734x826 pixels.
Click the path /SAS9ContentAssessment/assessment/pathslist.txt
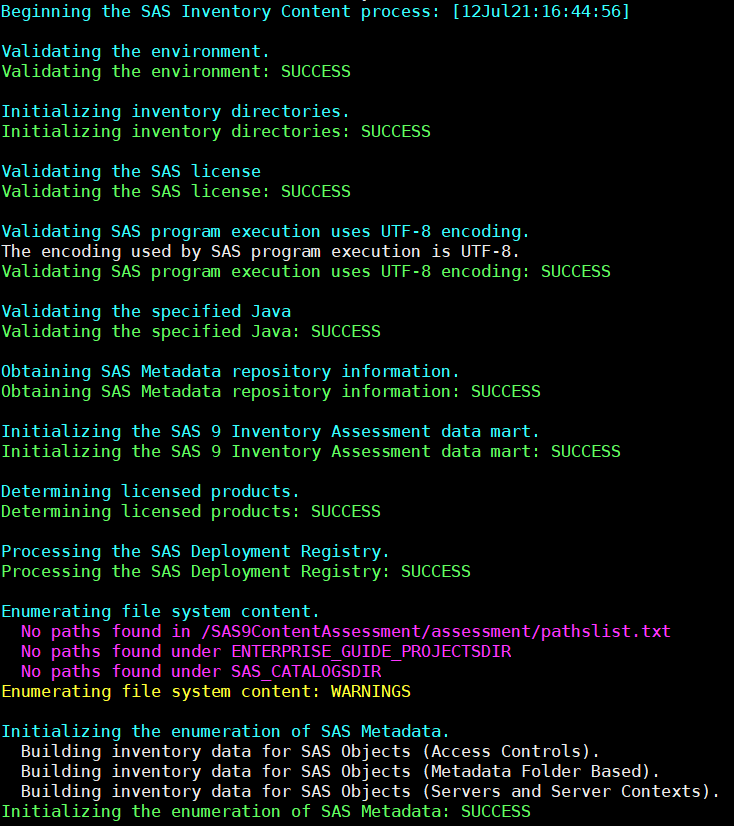[x=436, y=632]
